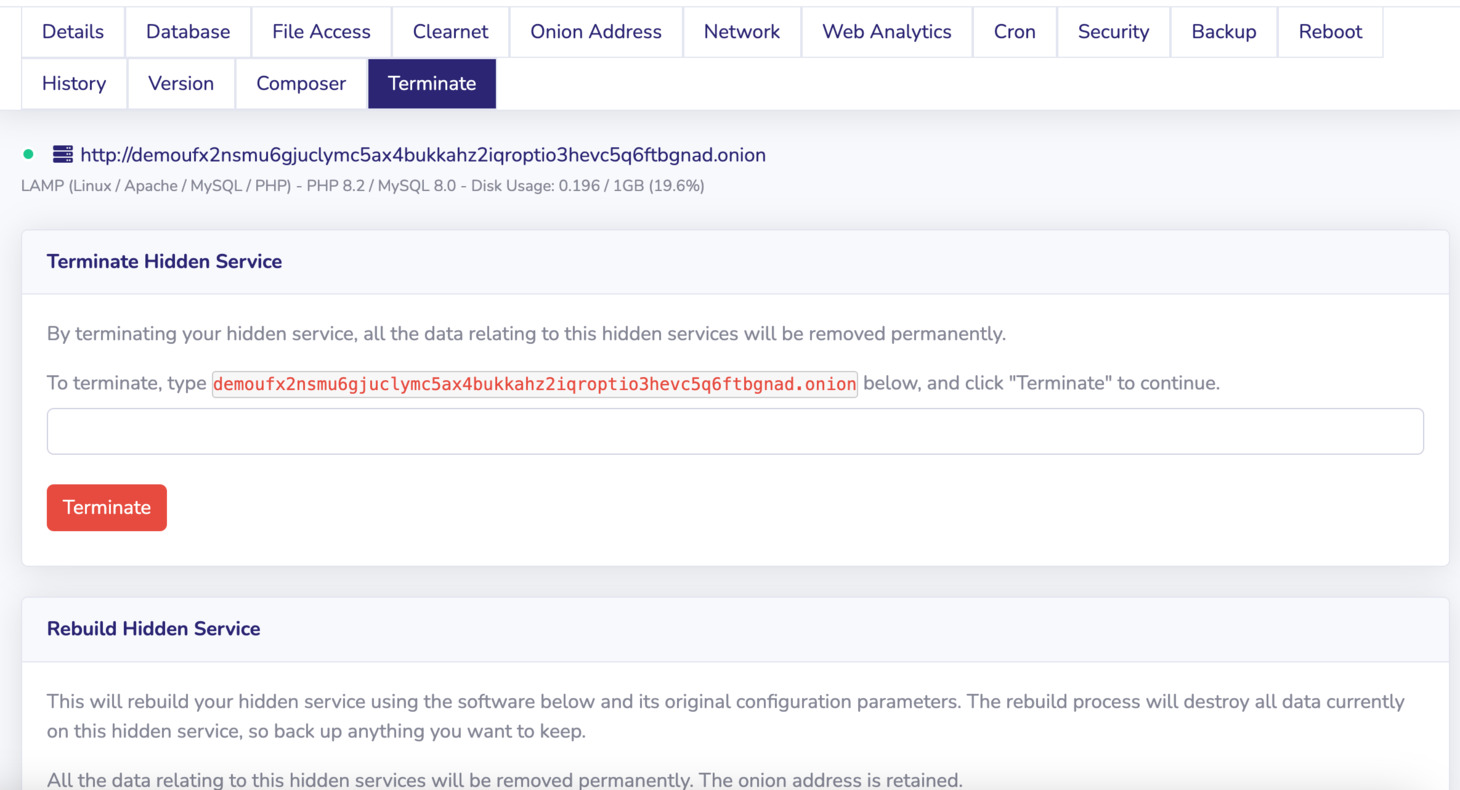Click the rebuild process description paragraph
Screen dimensions: 1460x790
726,716
